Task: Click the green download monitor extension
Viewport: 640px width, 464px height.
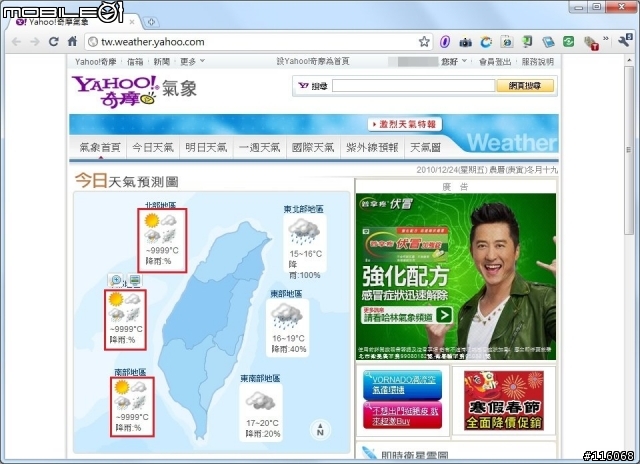Action: (x=527, y=42)
